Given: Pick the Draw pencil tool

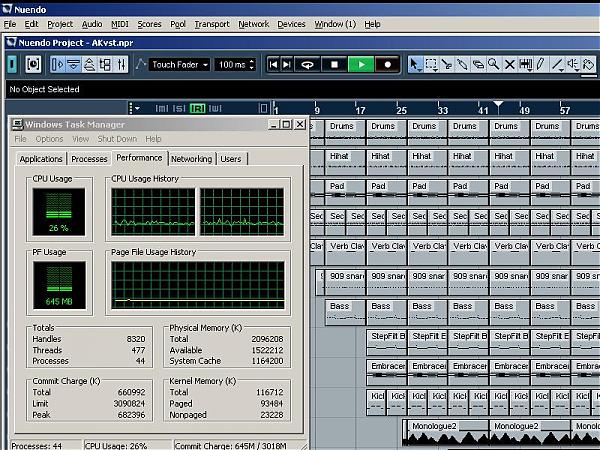Looking at the screenshot, I should click(x=540, y=64).
